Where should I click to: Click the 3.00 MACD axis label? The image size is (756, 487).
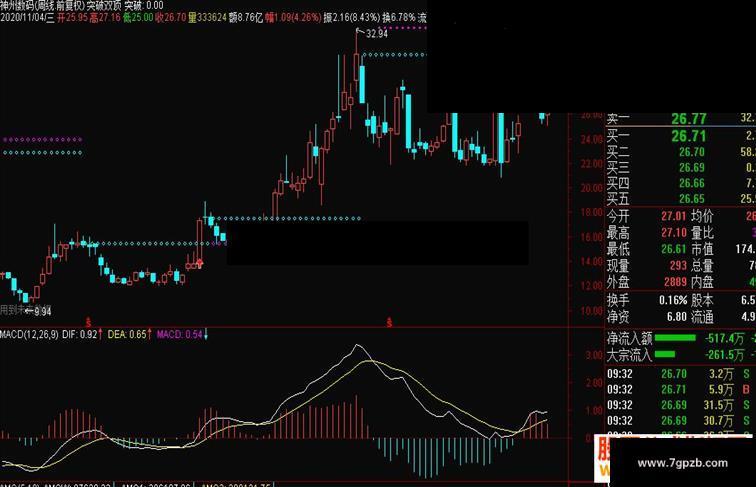(x=594, y=355)
